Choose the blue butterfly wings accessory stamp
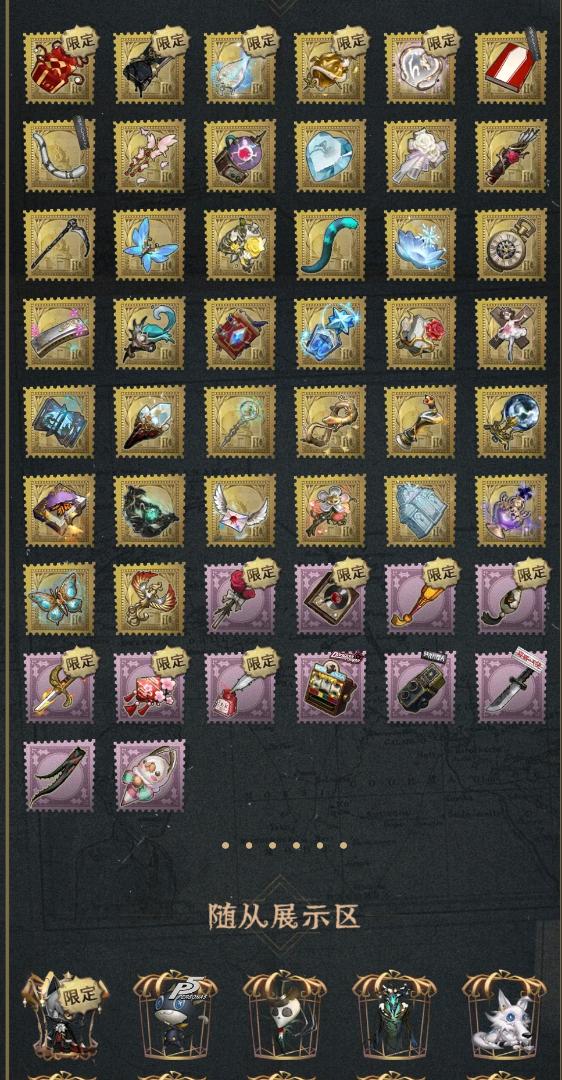This screenshot has height=1080, width=562. click(149, 245)
